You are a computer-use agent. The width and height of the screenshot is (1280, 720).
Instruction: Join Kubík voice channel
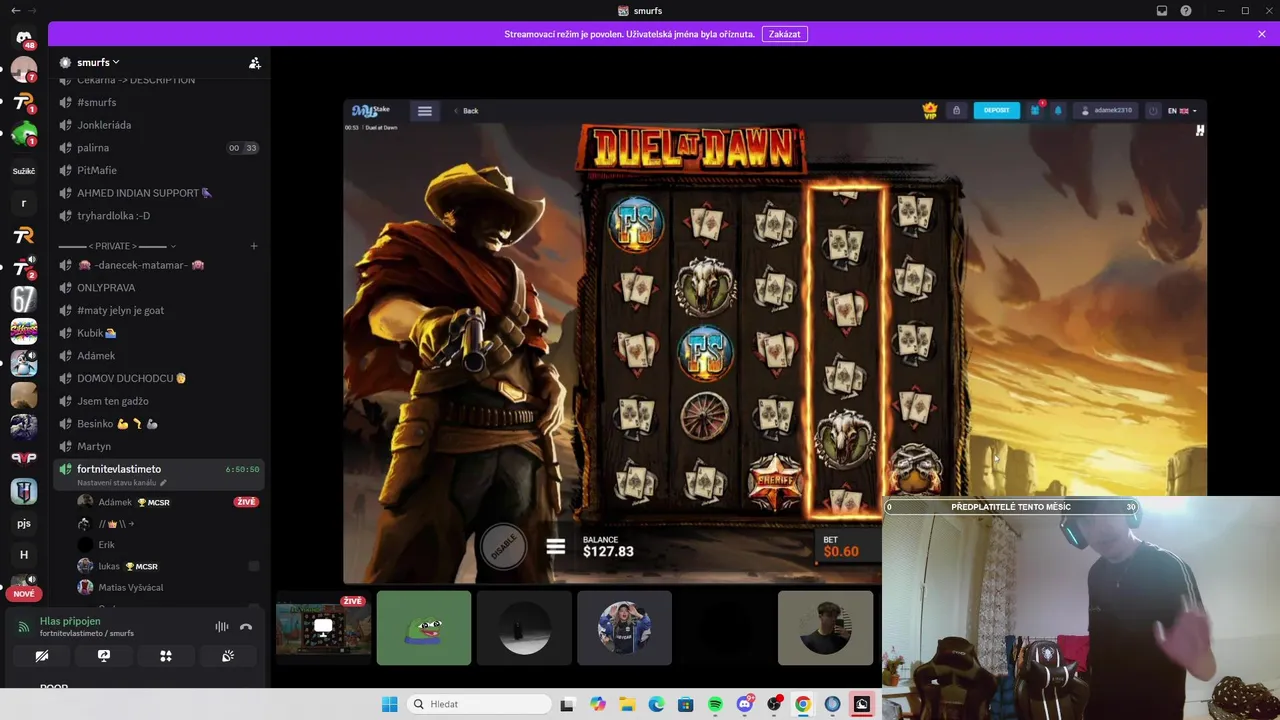160,333
